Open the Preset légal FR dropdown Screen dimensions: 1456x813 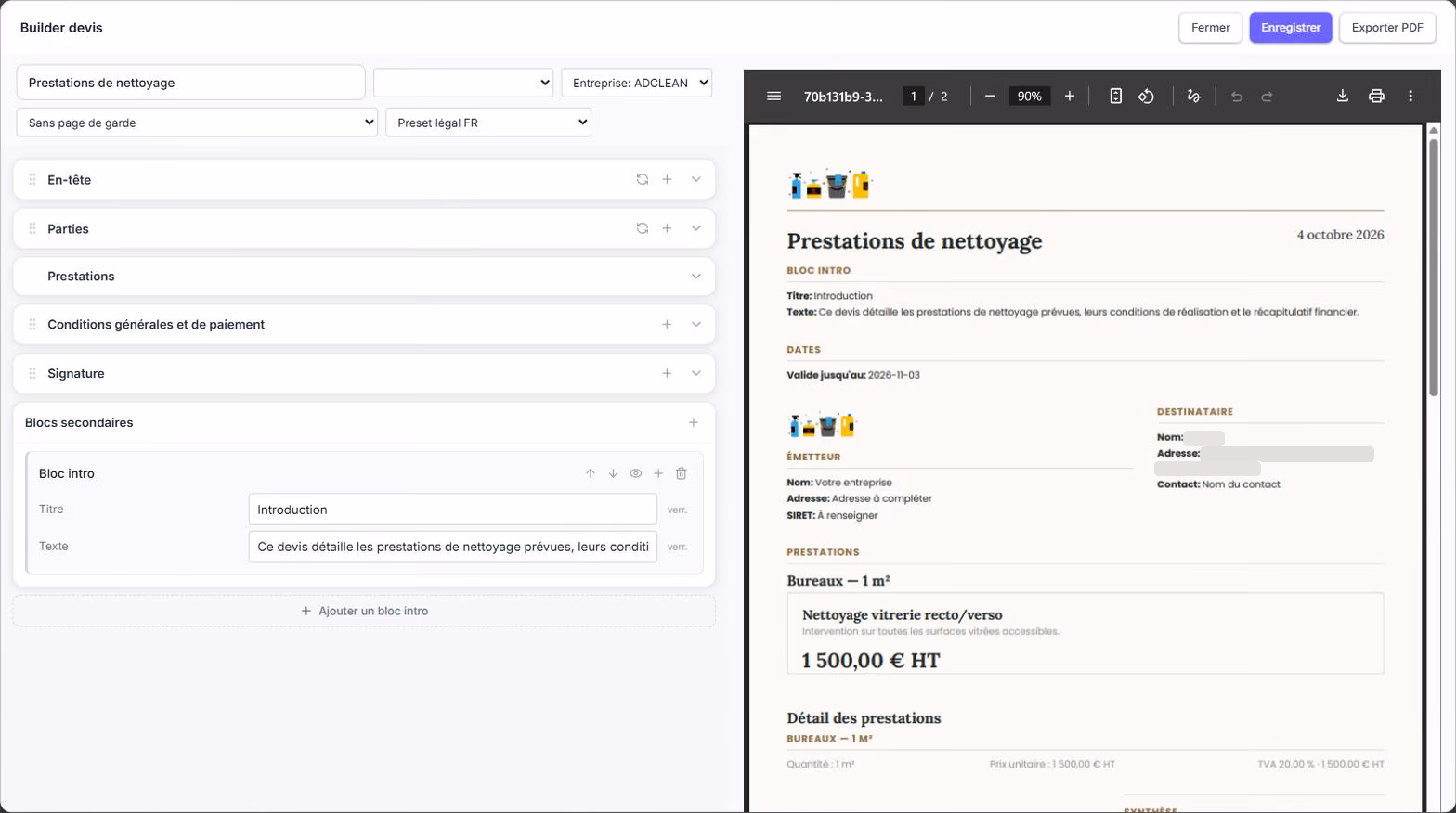(x=488, y=123)
